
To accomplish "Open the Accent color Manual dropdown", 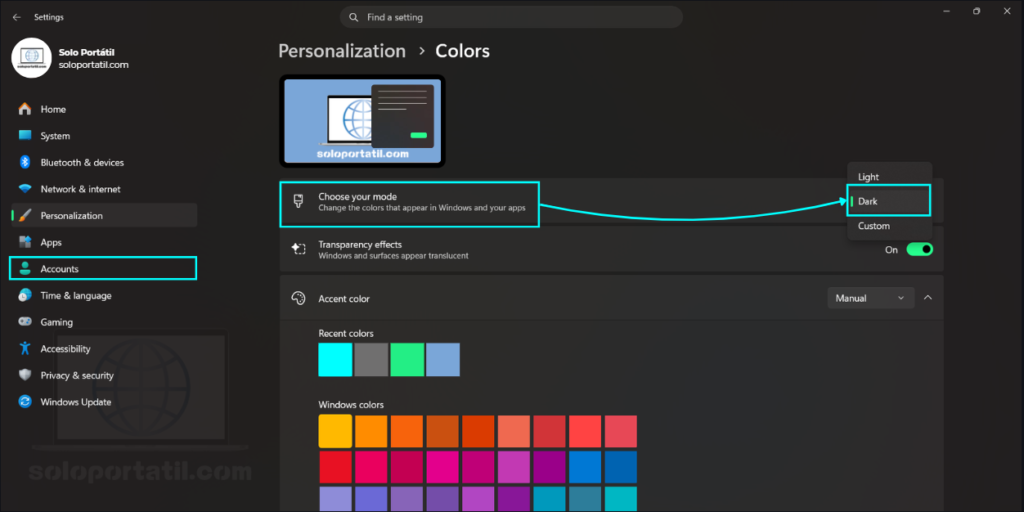I will pyautogui.click(x=871, y=298).
